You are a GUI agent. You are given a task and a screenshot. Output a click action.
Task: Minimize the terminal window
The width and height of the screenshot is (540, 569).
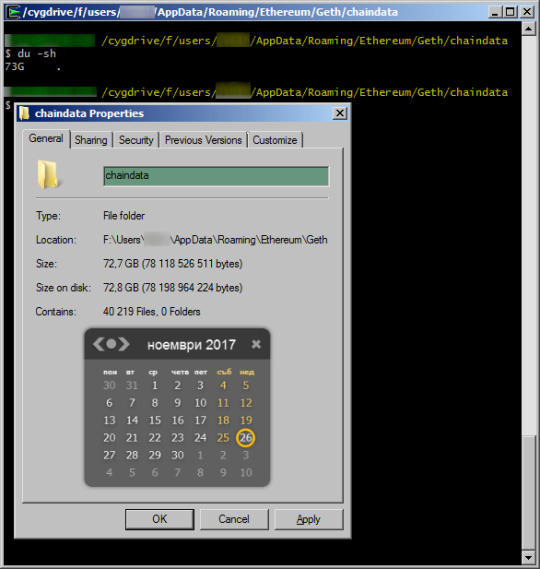click(494, 12)
